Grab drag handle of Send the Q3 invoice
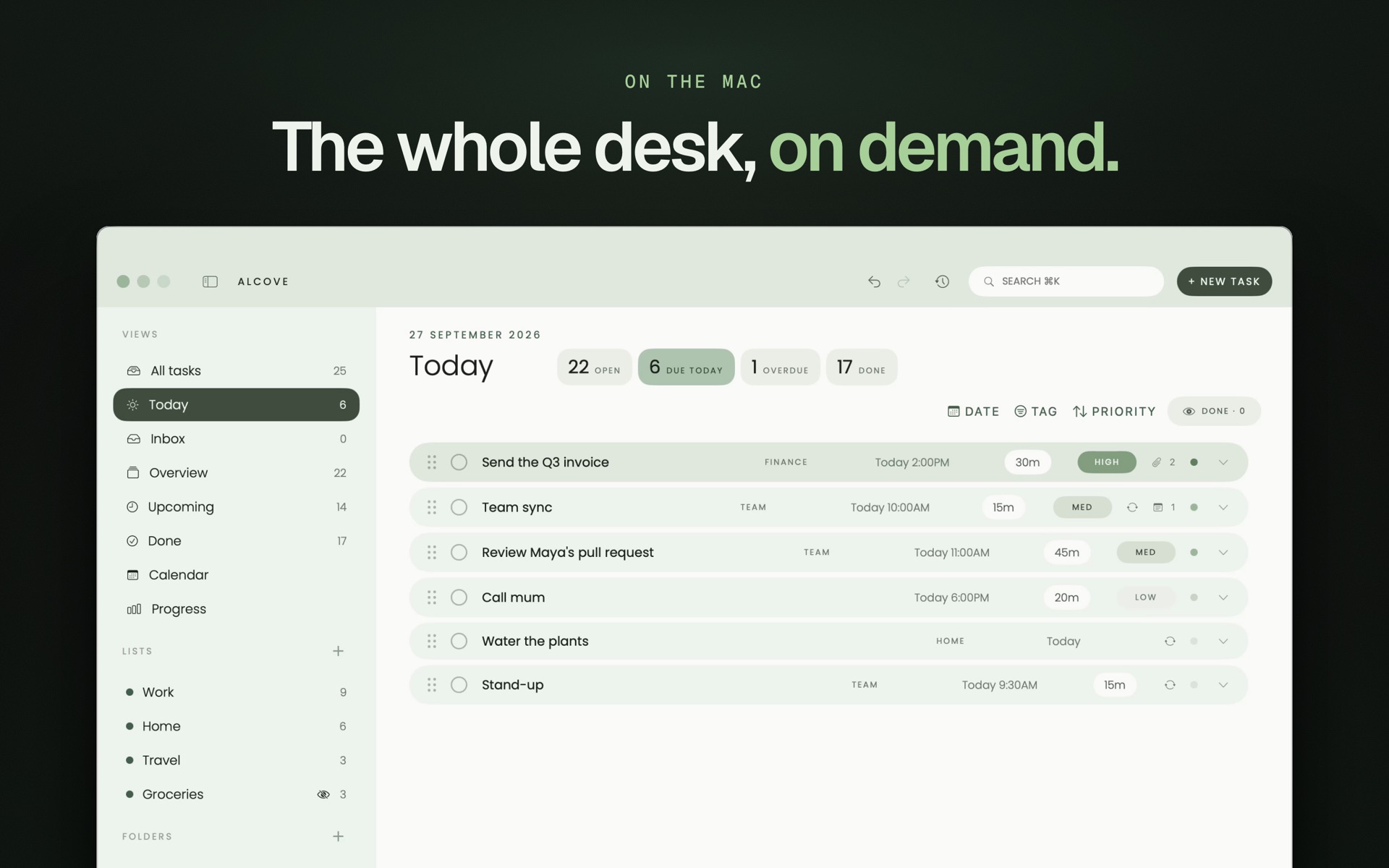Image resolution: width=1389 pixels, height=868 pixels. [x=432, y=462]
